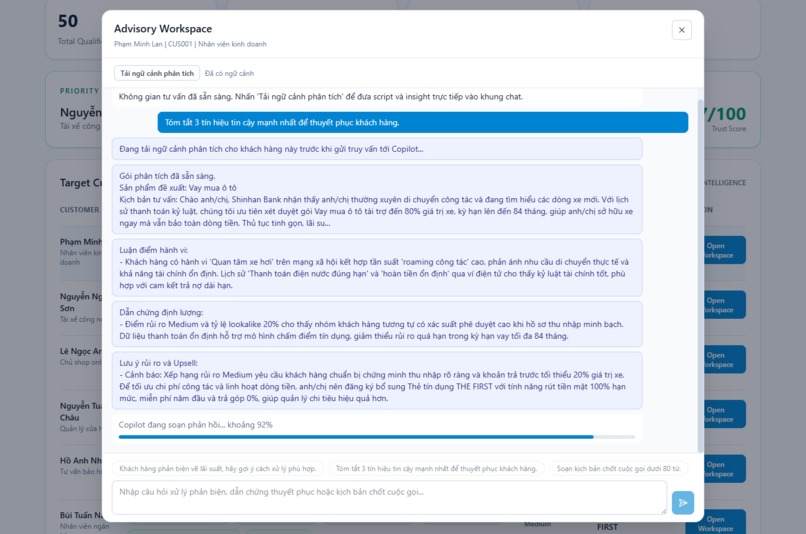Click the CUSTOMER column header in background
This screenshot has height=534, width=806.
(x=80, y=210)
